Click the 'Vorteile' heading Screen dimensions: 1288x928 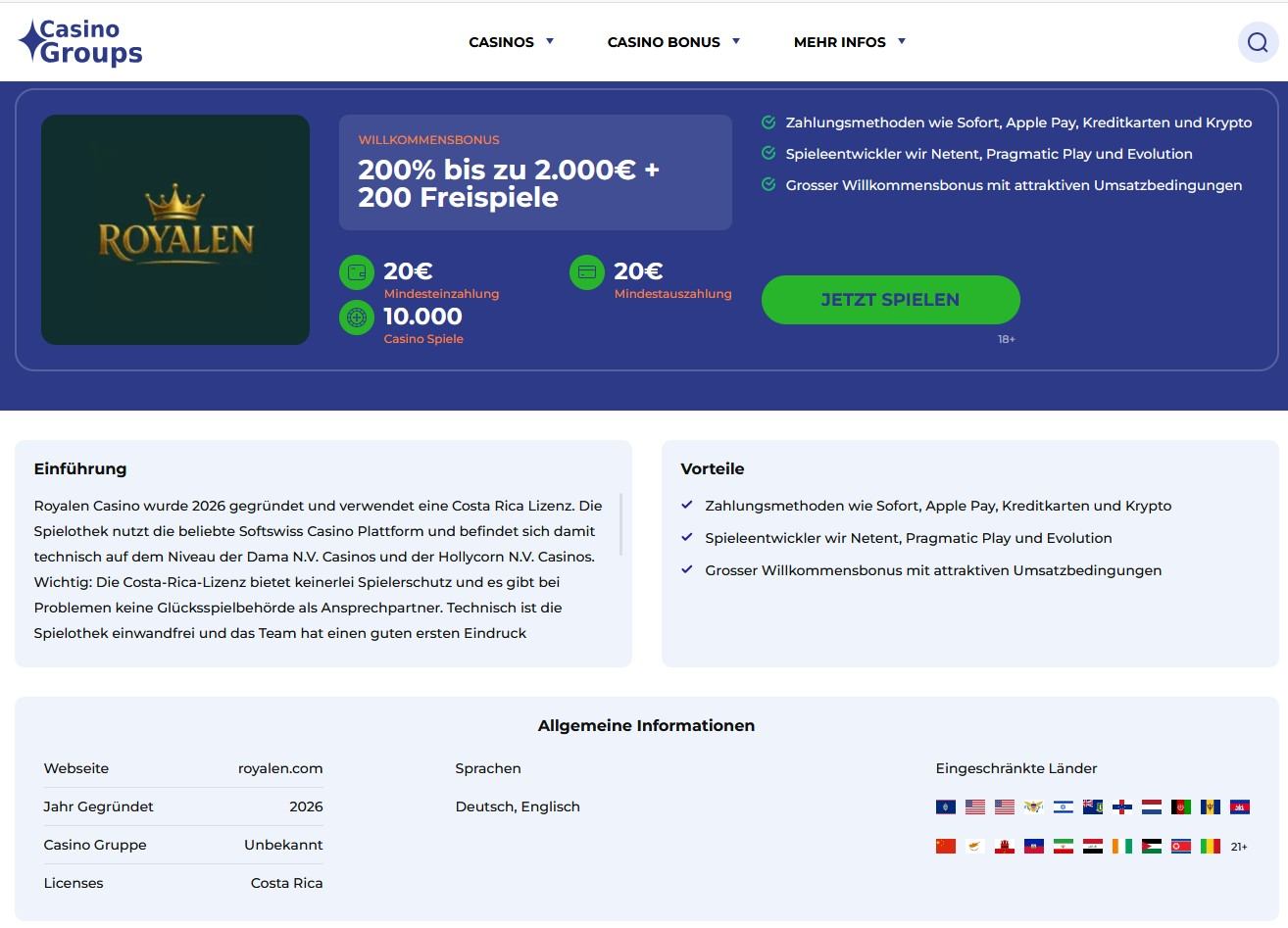(712, 468)
